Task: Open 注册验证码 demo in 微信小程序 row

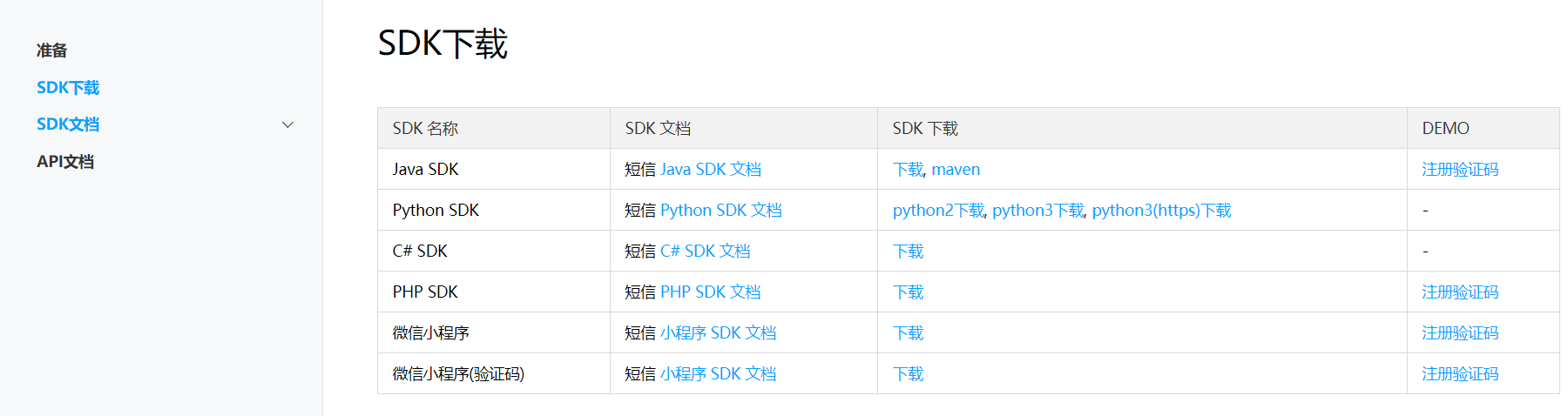Action: (x=1460, y=332)
